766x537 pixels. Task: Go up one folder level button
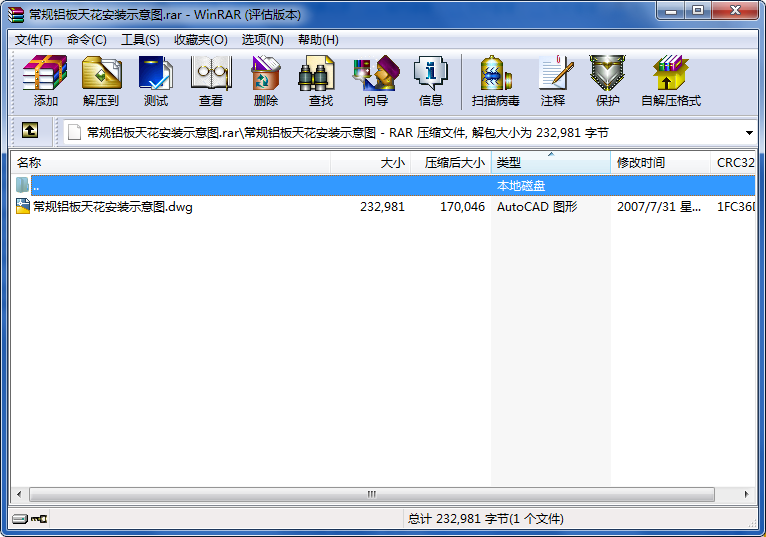(x=30, y=130)
